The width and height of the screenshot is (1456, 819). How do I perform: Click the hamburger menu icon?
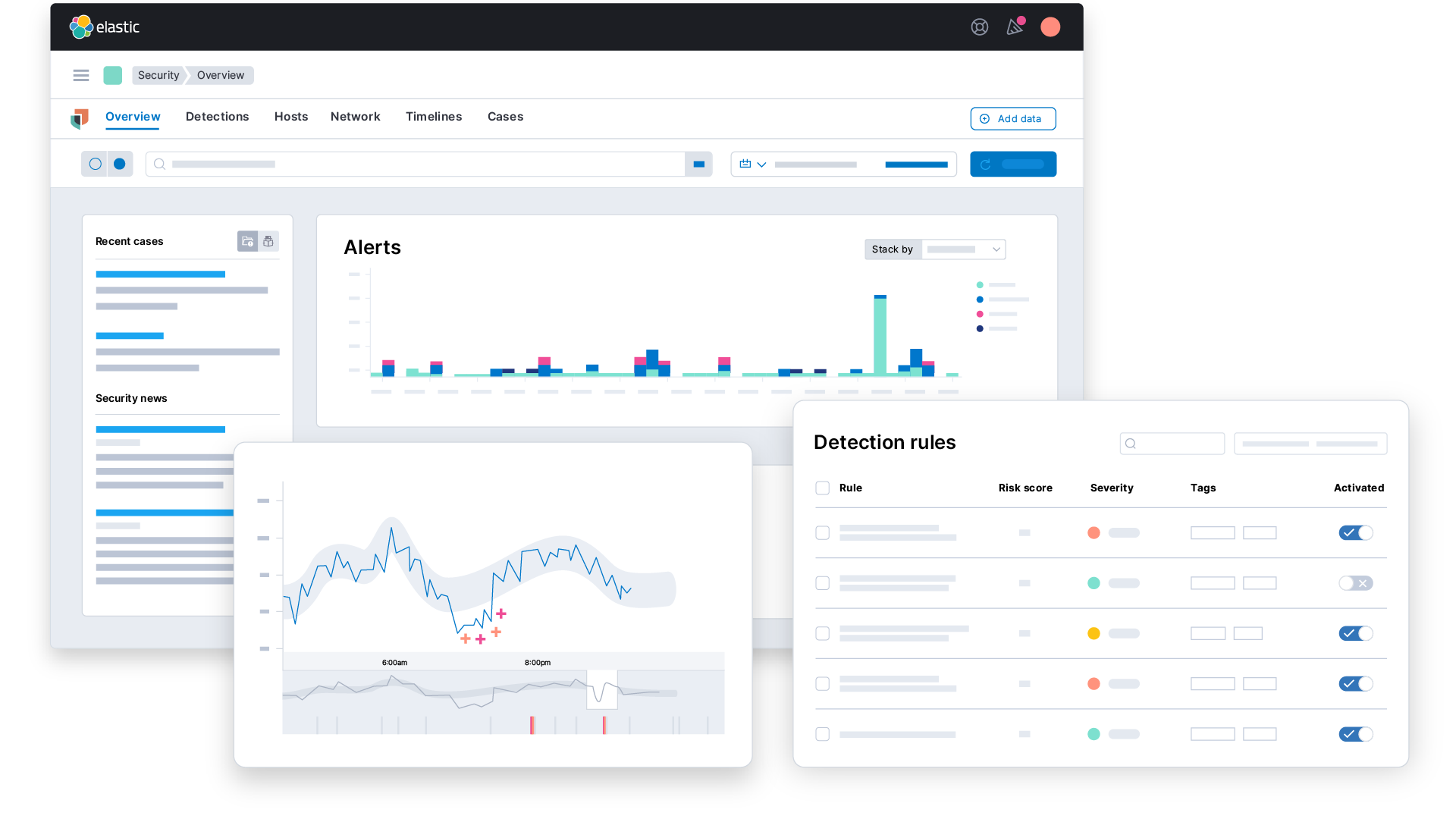tap(80, 75)
